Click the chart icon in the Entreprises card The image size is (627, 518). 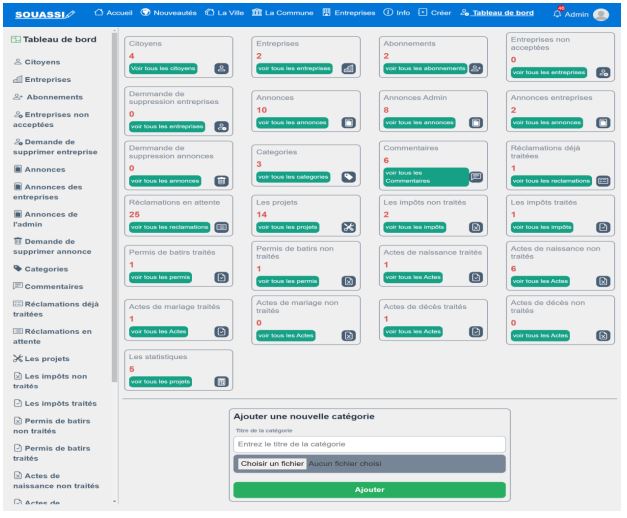[348, 68]
